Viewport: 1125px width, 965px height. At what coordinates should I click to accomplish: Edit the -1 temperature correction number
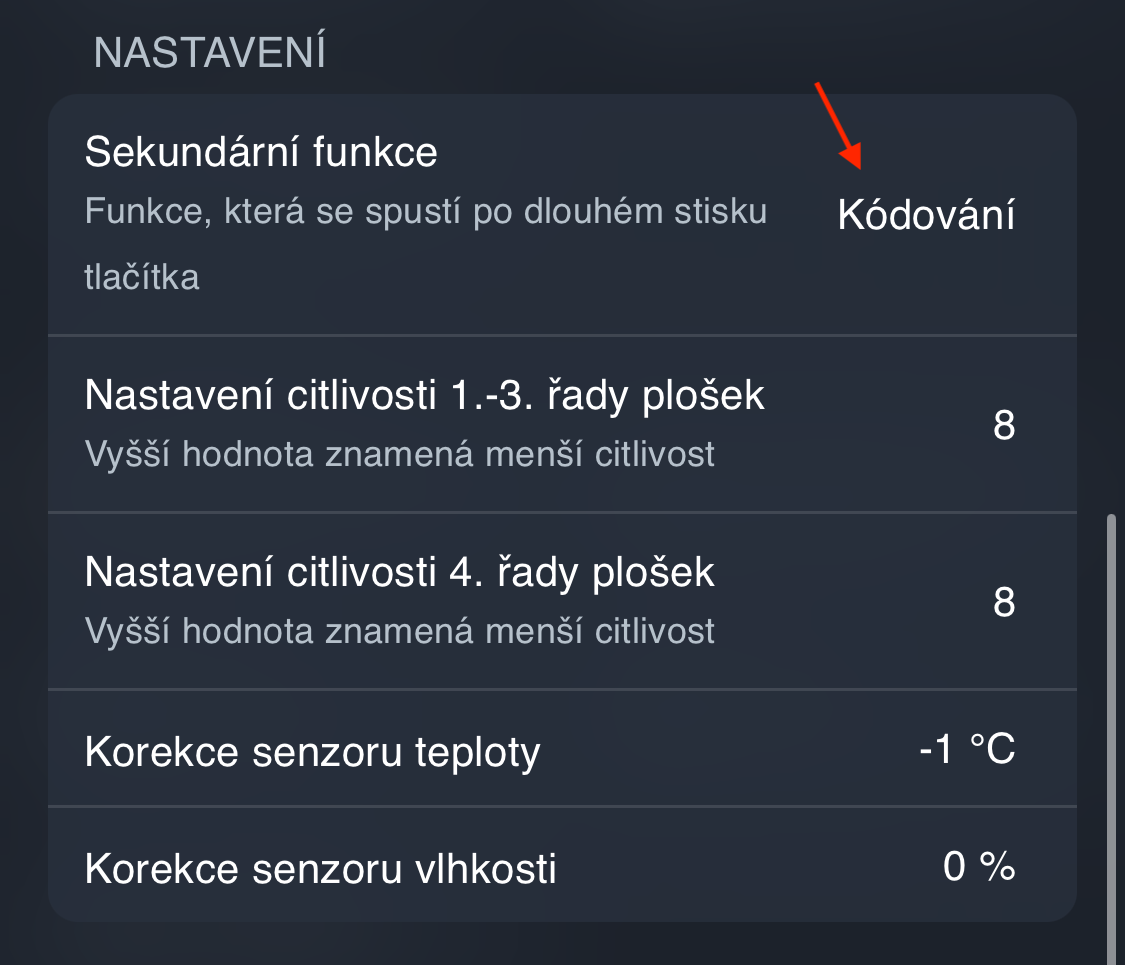pyautogui.click(x=937, y=749)
